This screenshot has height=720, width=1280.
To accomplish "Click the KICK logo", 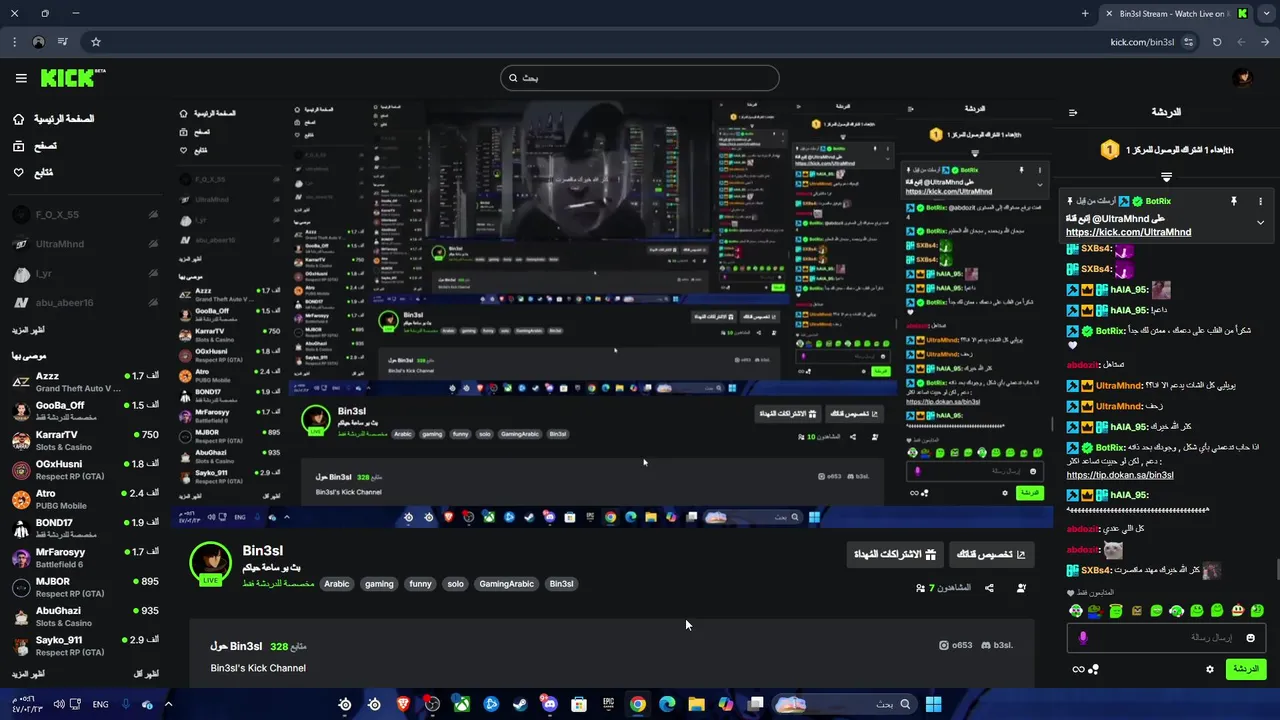I will tap(69, 78).
